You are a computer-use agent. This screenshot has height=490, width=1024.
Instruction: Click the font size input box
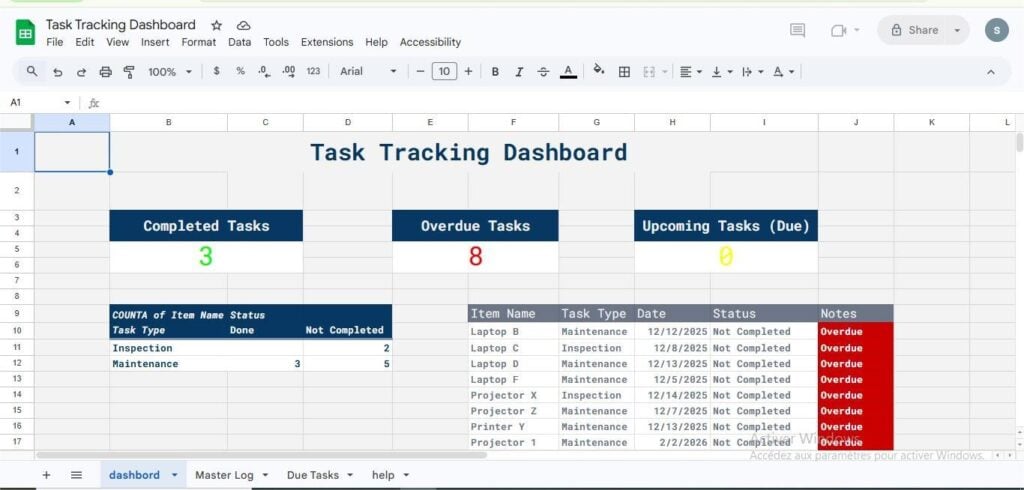[x=444, y=71]
